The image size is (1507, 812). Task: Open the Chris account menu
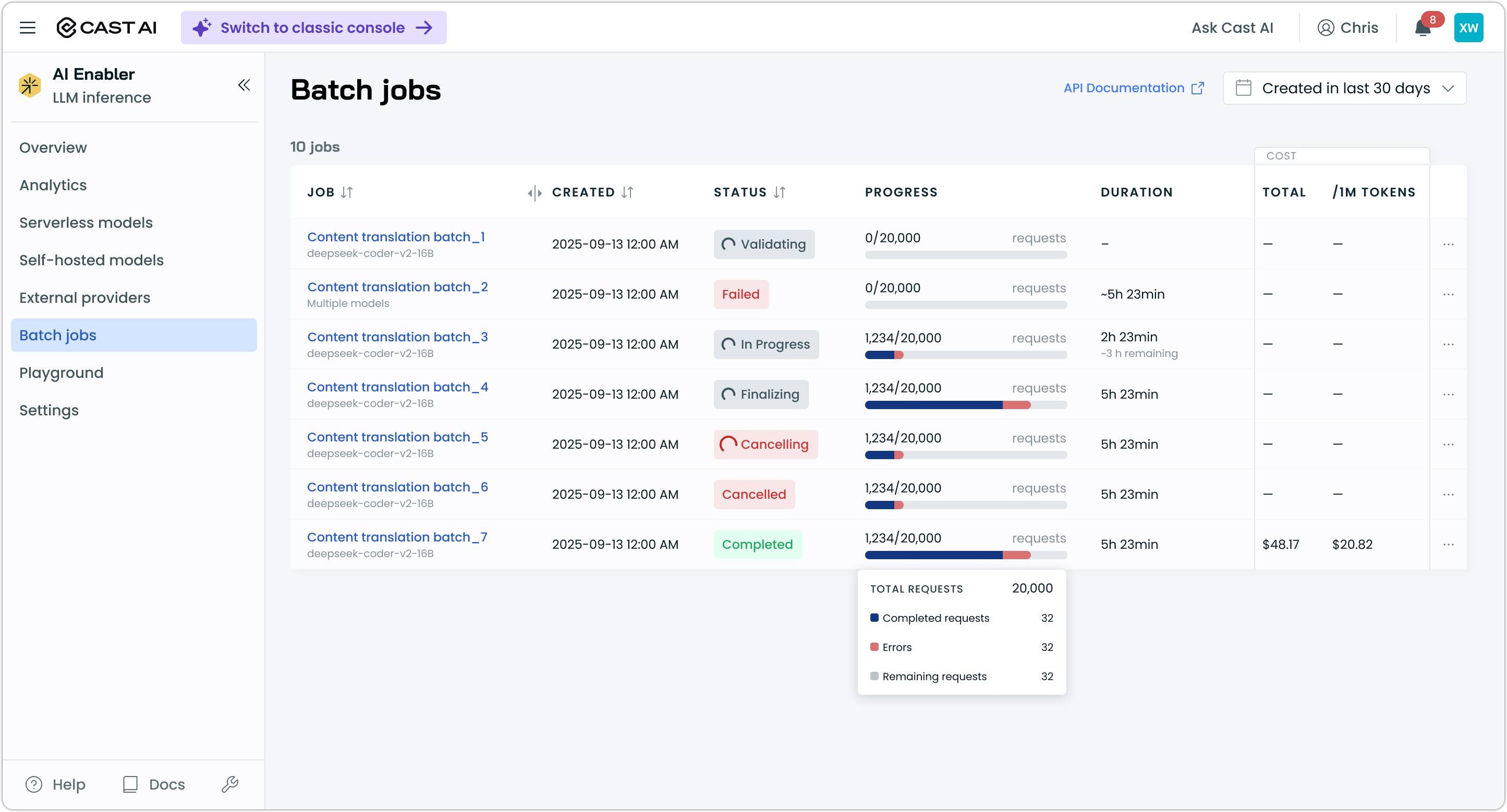(x=1347, y=28)
